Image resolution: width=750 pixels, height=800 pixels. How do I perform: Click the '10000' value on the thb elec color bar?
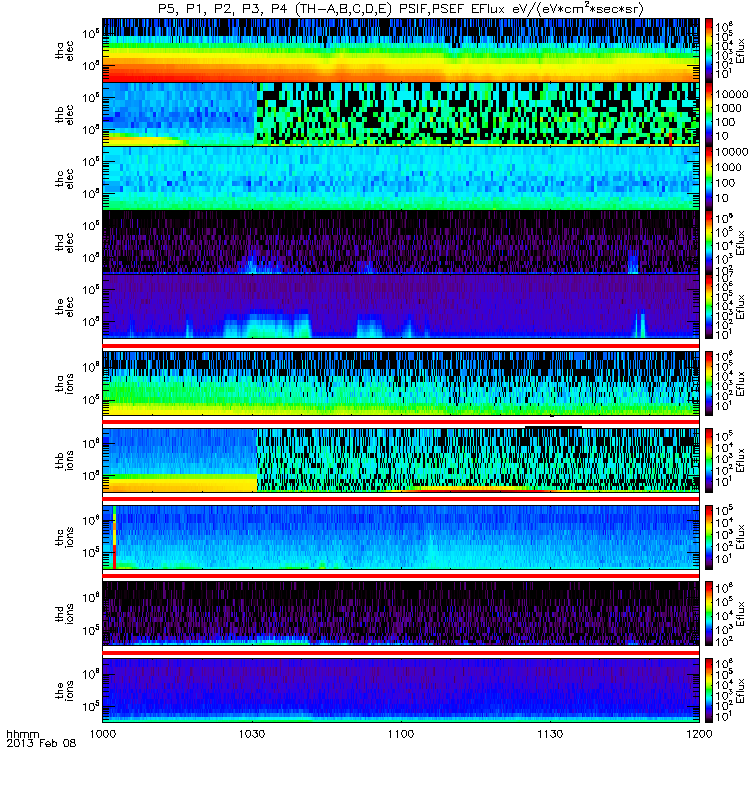pyautogui.click(x=732, y=94)
